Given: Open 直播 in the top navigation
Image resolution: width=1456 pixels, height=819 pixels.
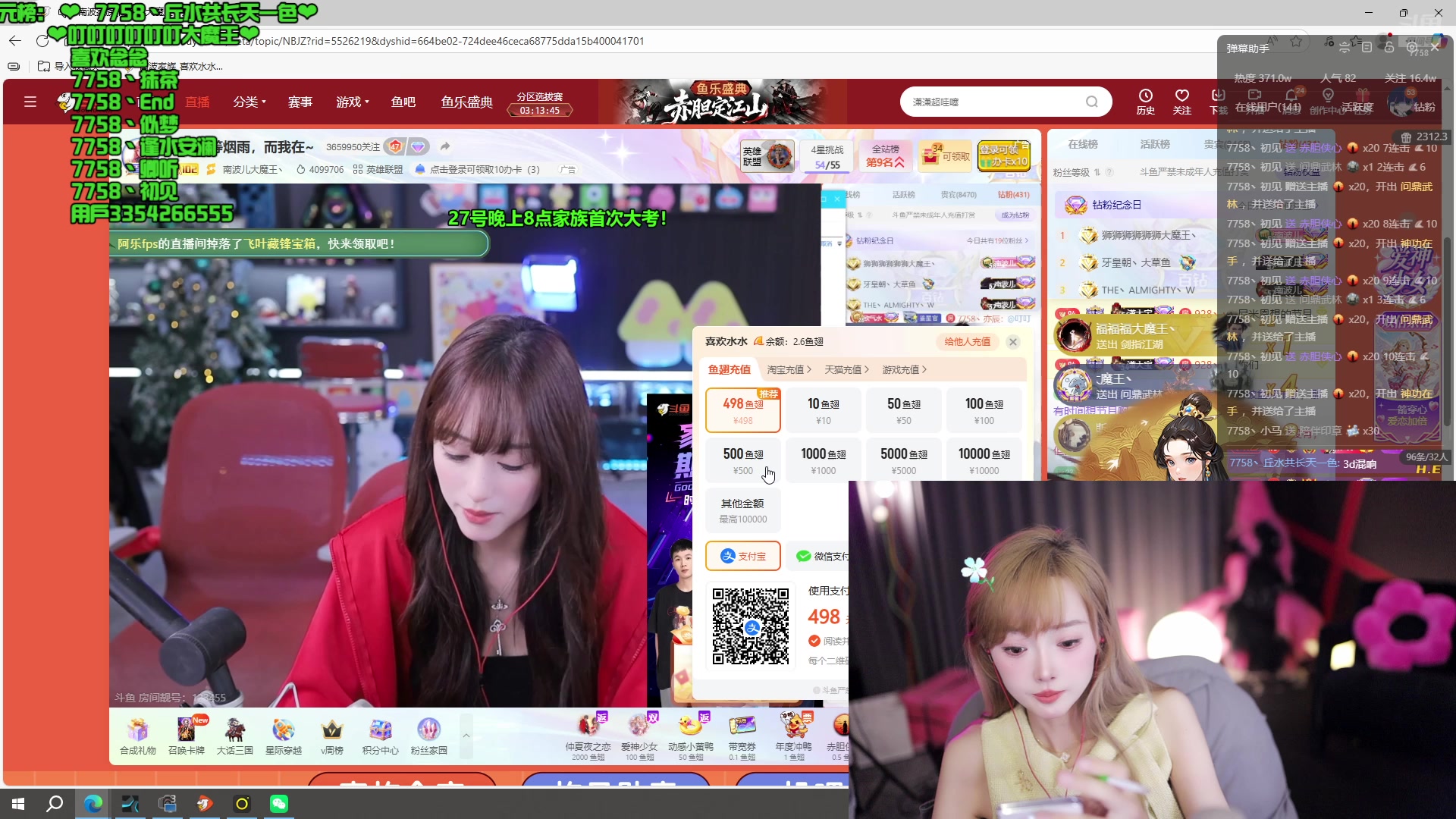Looking at the screenshot, I should point(198,102).
